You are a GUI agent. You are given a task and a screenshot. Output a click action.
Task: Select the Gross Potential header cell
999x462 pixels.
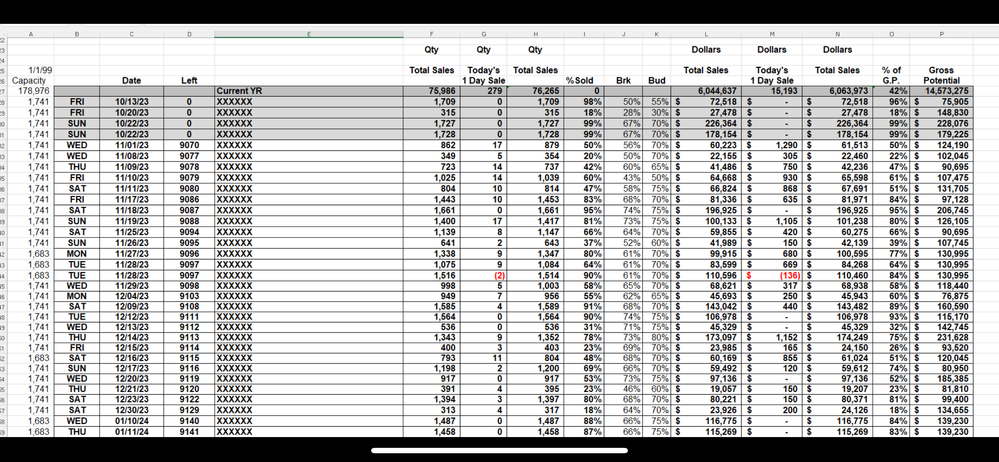point(940,75)
